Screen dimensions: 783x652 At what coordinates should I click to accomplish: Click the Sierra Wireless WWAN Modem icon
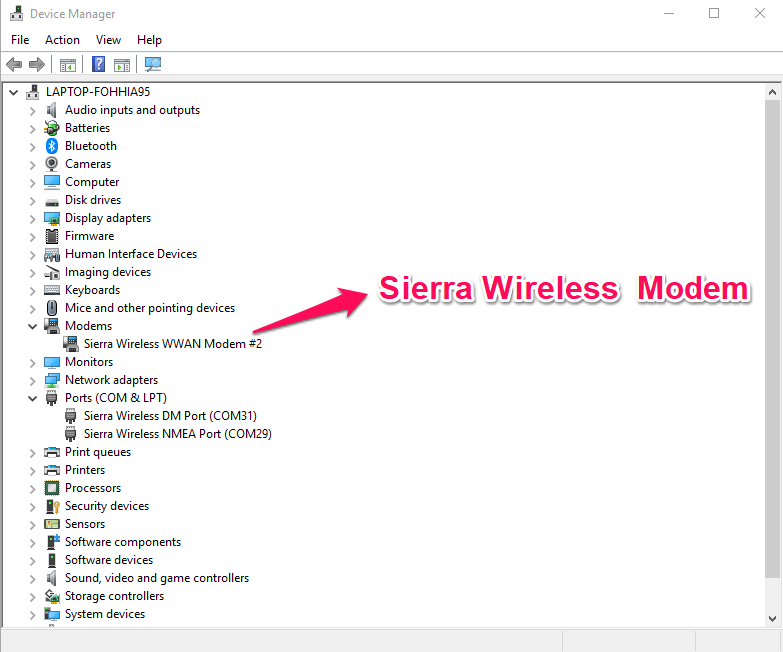click(x=70, y=344)
